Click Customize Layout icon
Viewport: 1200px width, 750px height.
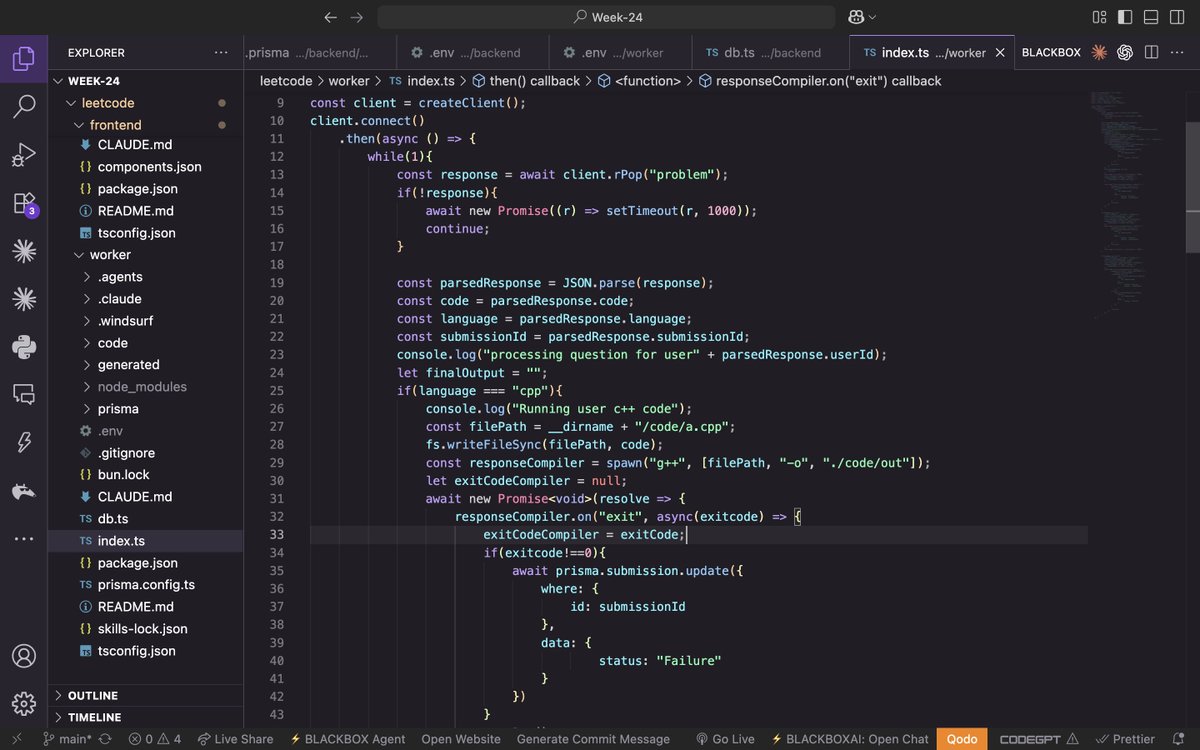tap(1100, 17)
